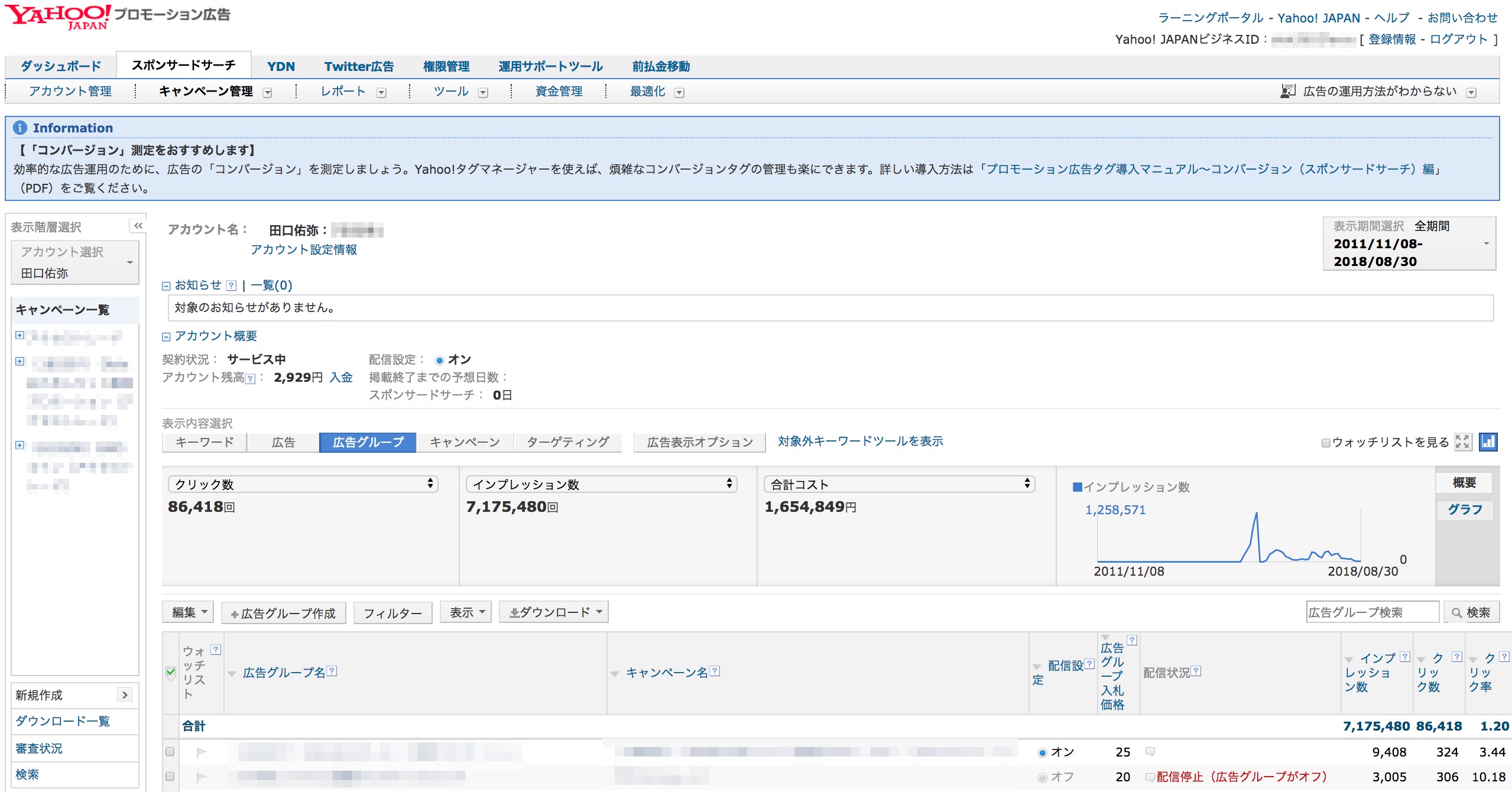
Task: Open help icon for 配信状況 column
Action: coord(1196,671)
